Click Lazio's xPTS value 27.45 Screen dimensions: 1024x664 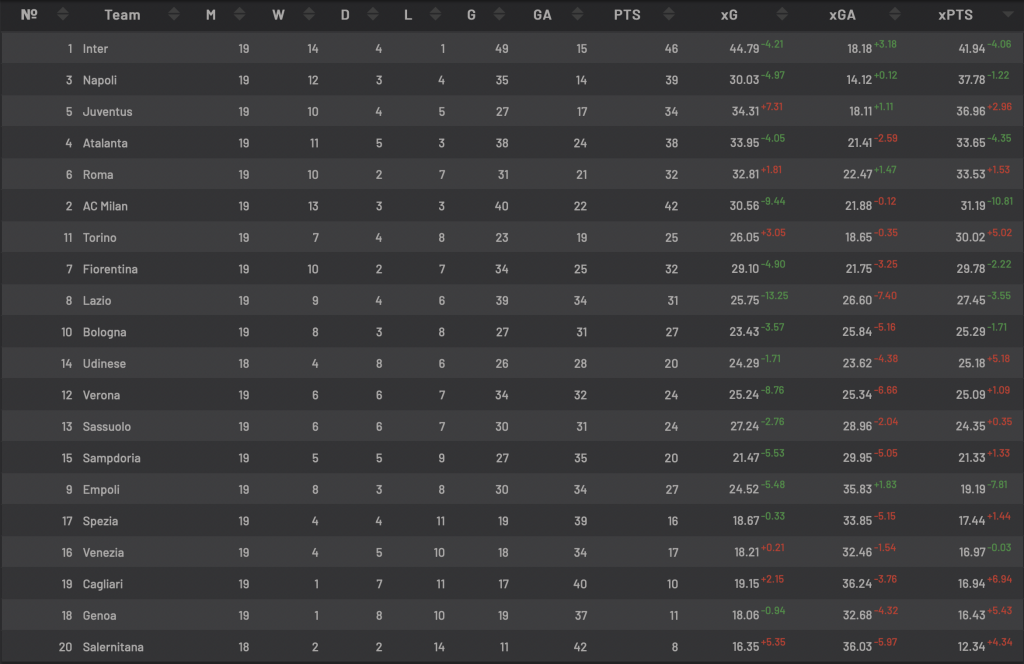click(970, 301)
